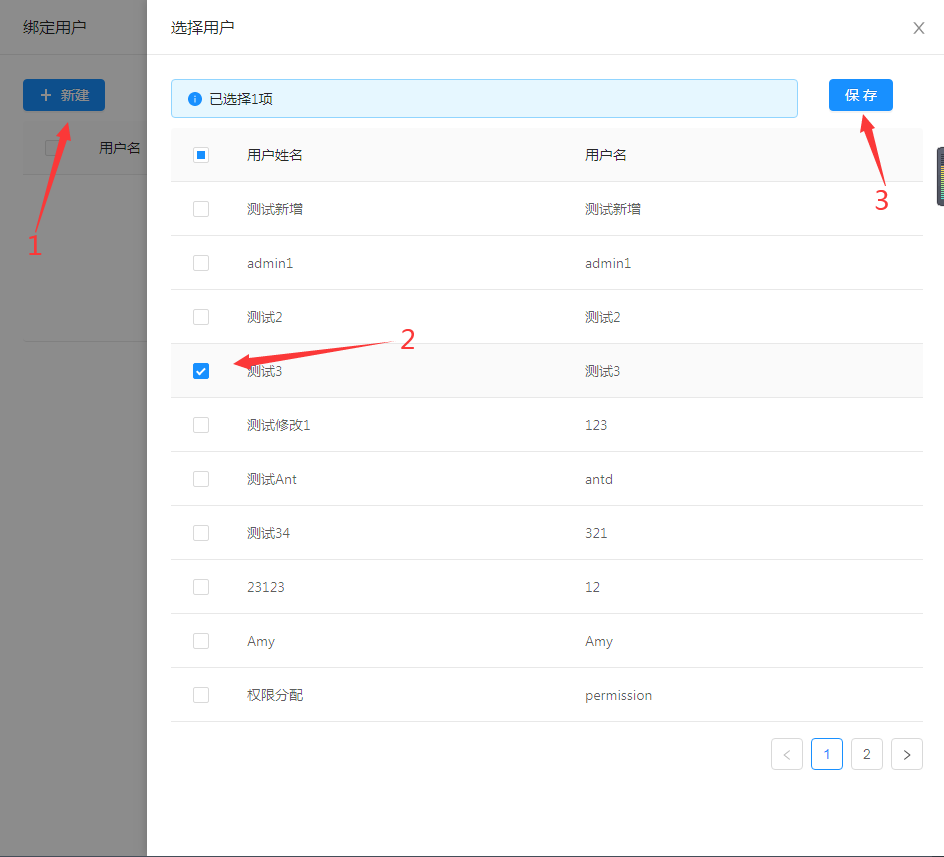Click the blue info icon in selection alert
Image resolution: width=944 pixels, height=857 pixels.
[195, 99]
